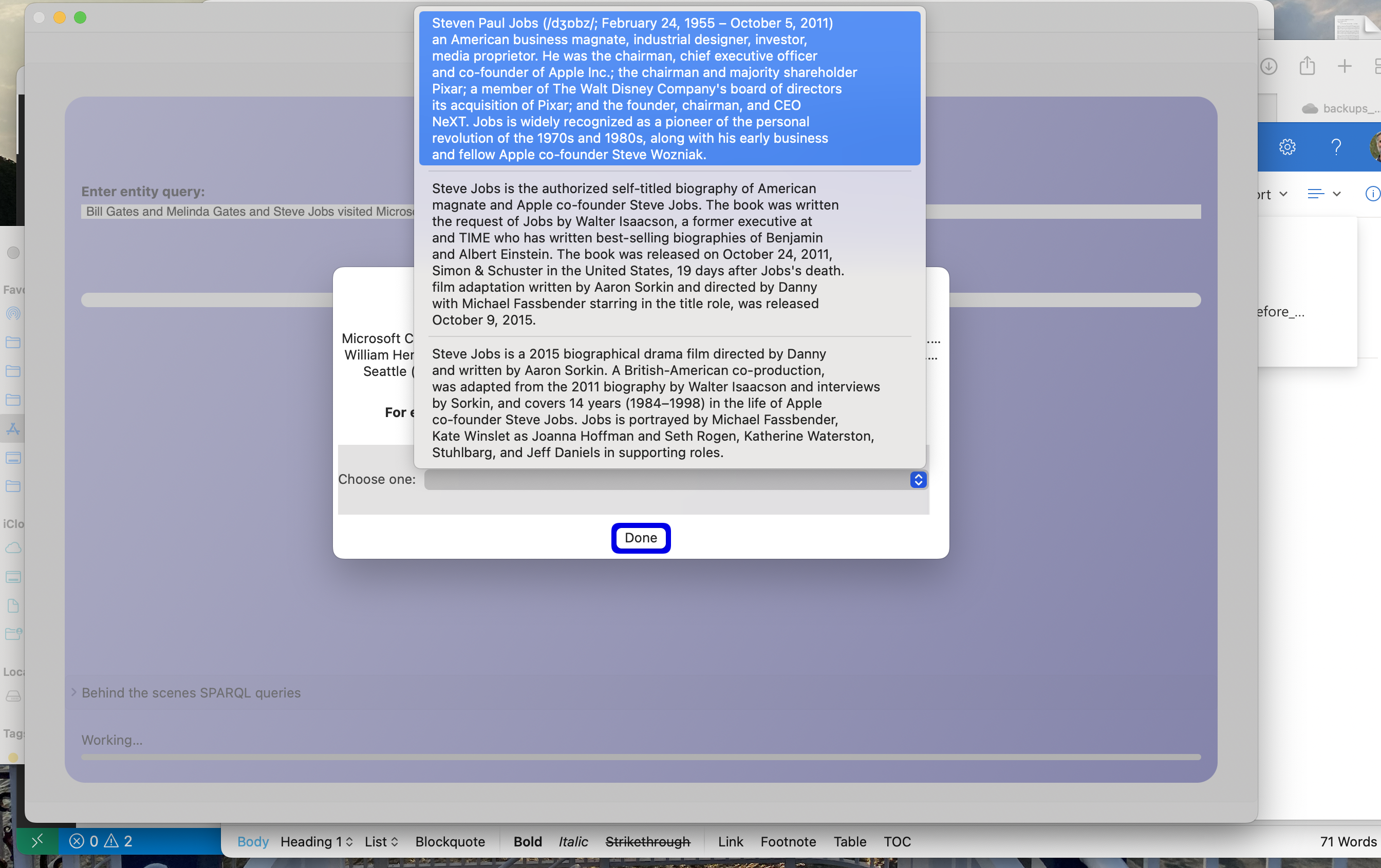Screen dimensions: 1381x868
Task: Click the Help question mark icon
Action: 1336,147
